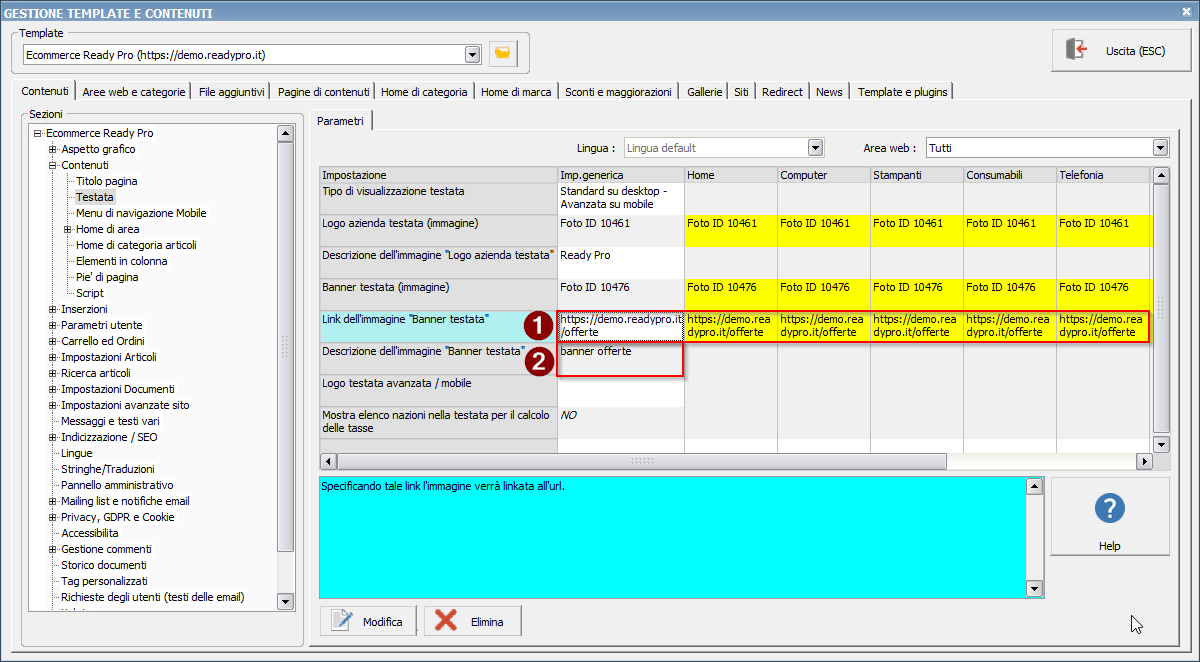
Task: Click the Elimina red X button
Action: coord(472,621)
